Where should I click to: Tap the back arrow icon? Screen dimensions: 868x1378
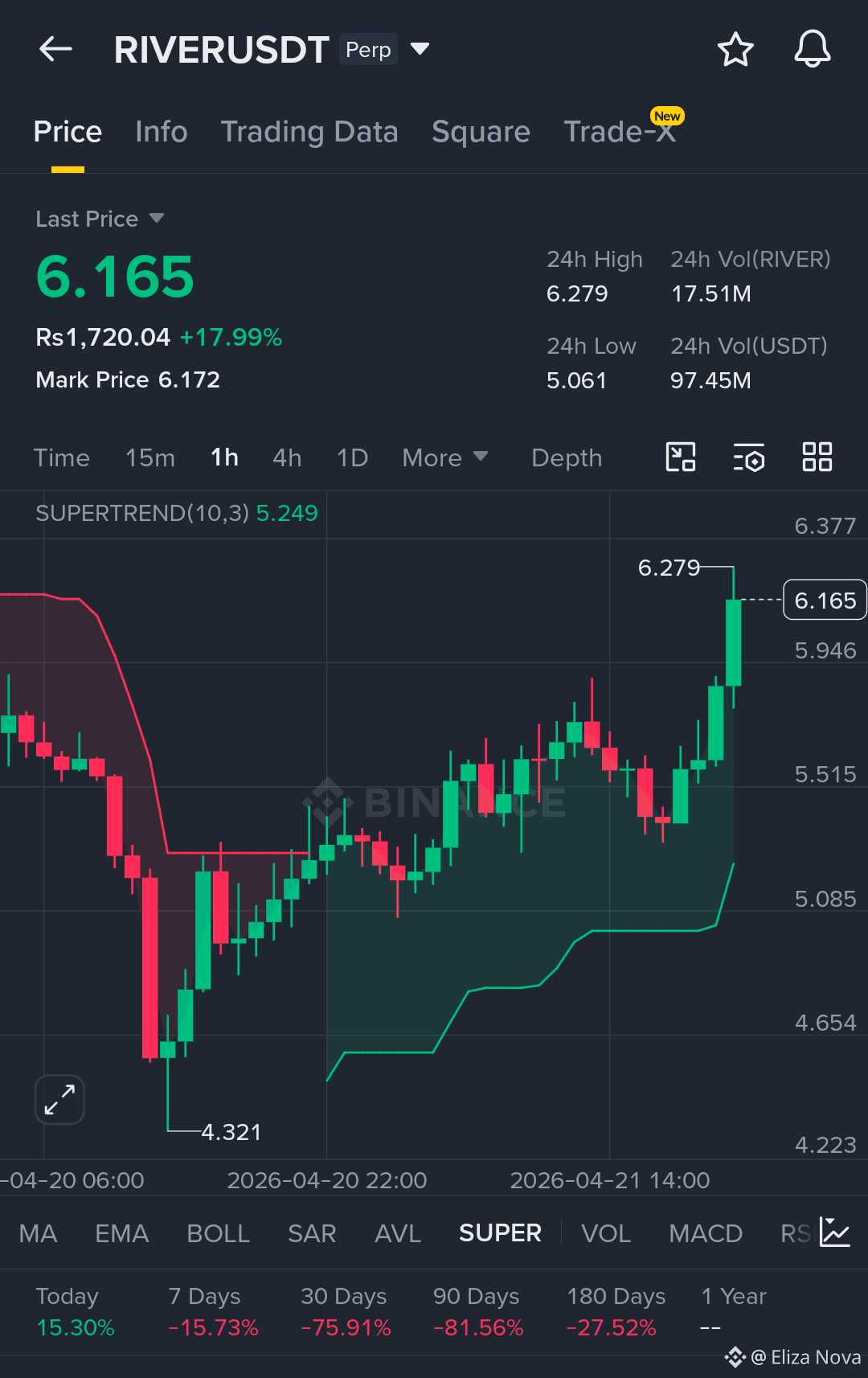55,49
